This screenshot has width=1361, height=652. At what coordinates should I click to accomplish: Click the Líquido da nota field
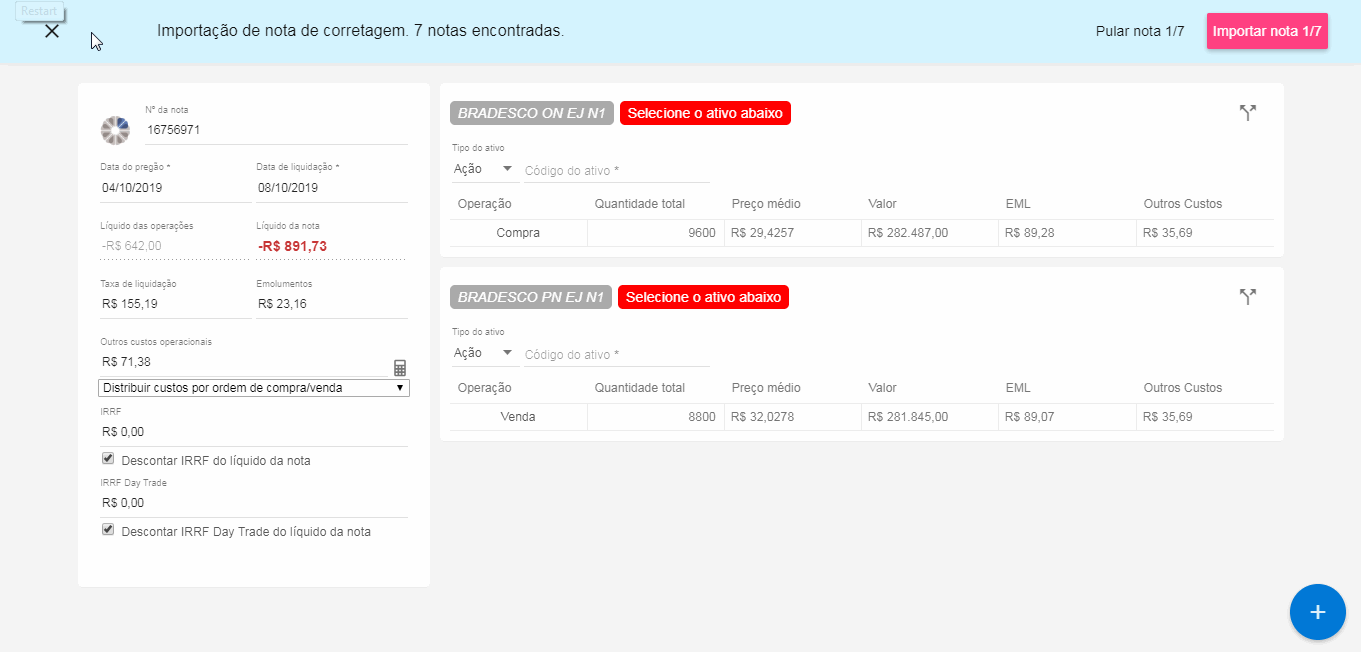(332, 246)
